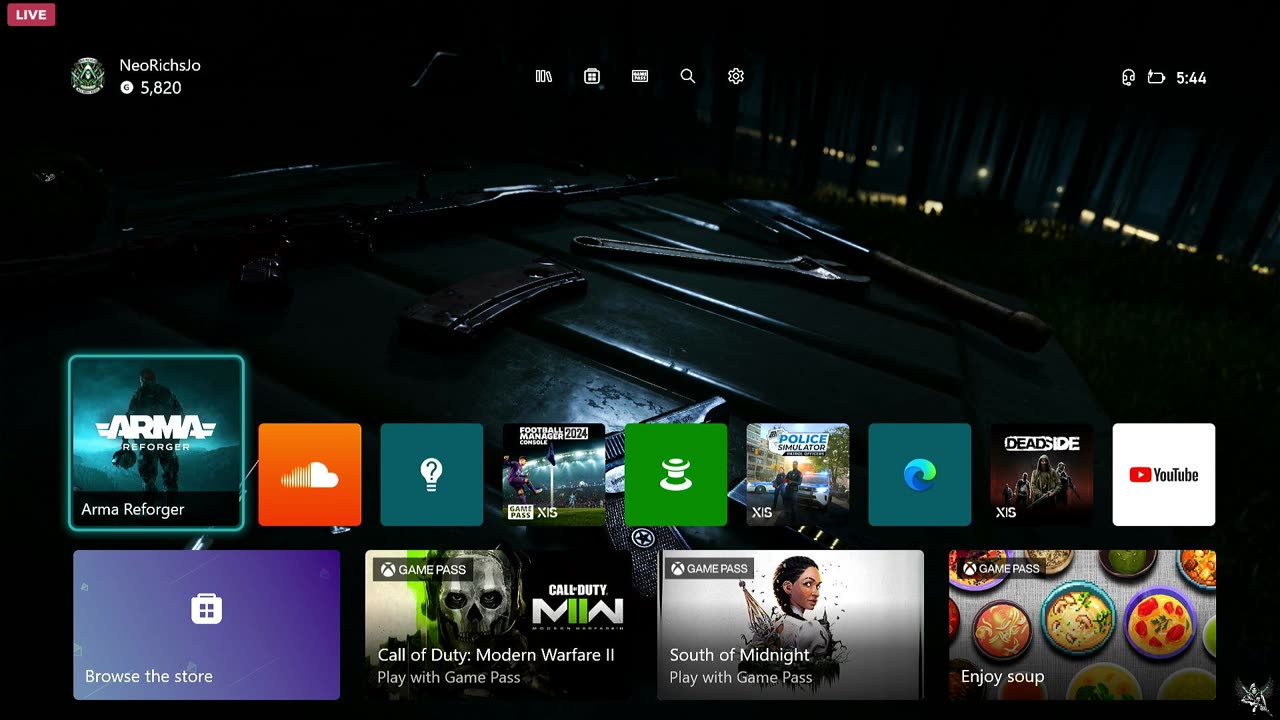Click the controller battery icon
The width and height of the screenshot is (1280, 720).
[x=1157, y=77]
